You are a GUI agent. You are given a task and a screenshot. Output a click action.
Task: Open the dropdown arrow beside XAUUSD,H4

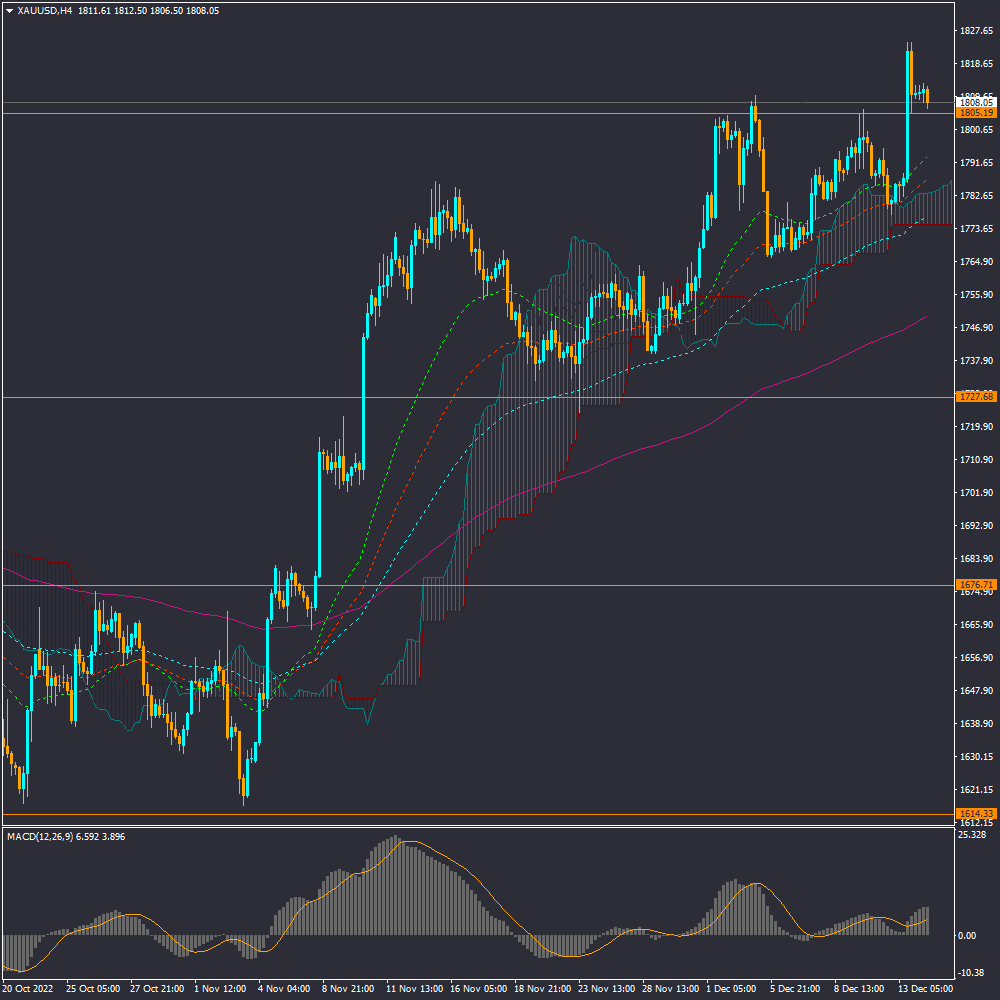tap(9, 11)
